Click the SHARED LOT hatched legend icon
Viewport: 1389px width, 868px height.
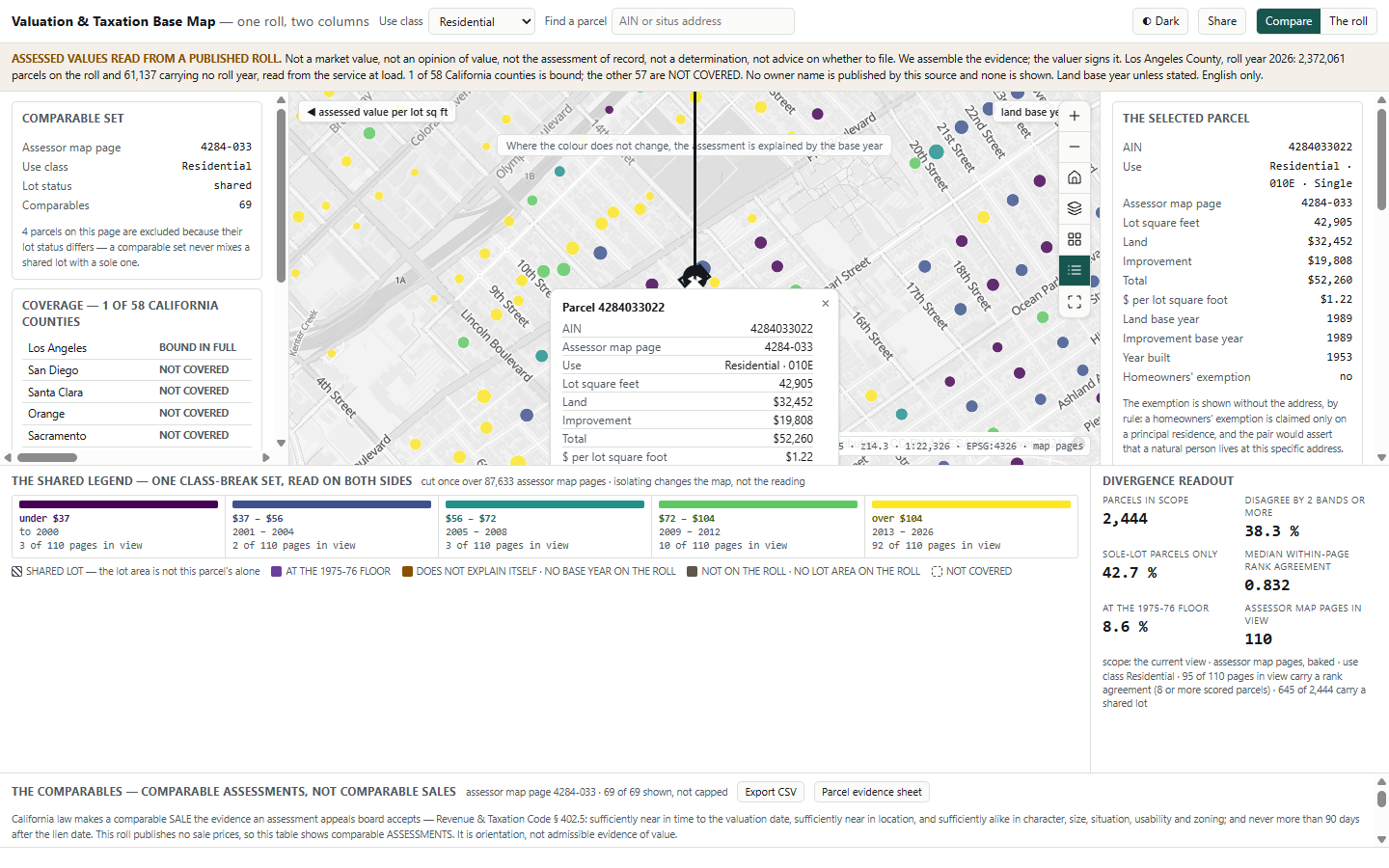(x=17, y=572)
